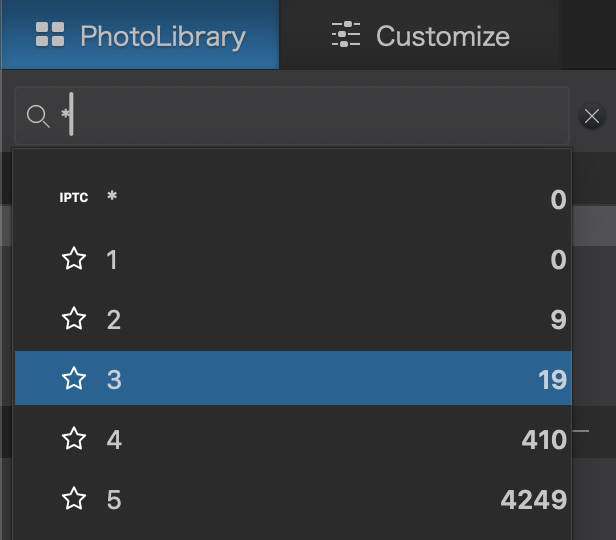Image resolution: width=616 pixels, height=540 pixels.
Task: Switch to the Customize tab
Action: [x=420, y=37]
